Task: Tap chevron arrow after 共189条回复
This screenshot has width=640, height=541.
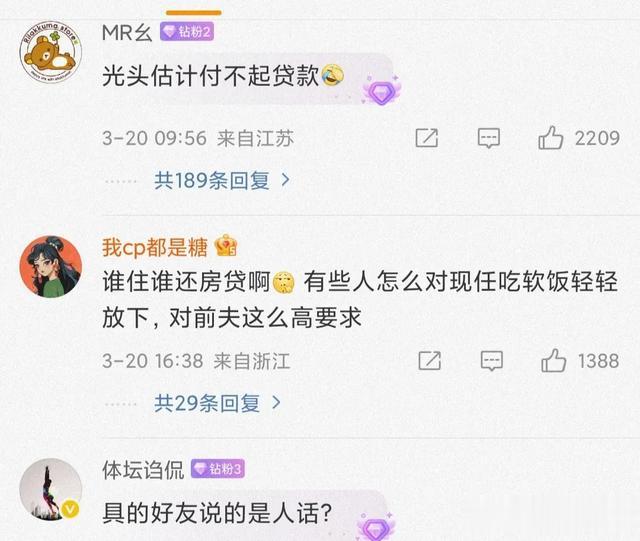Action: 286,180
